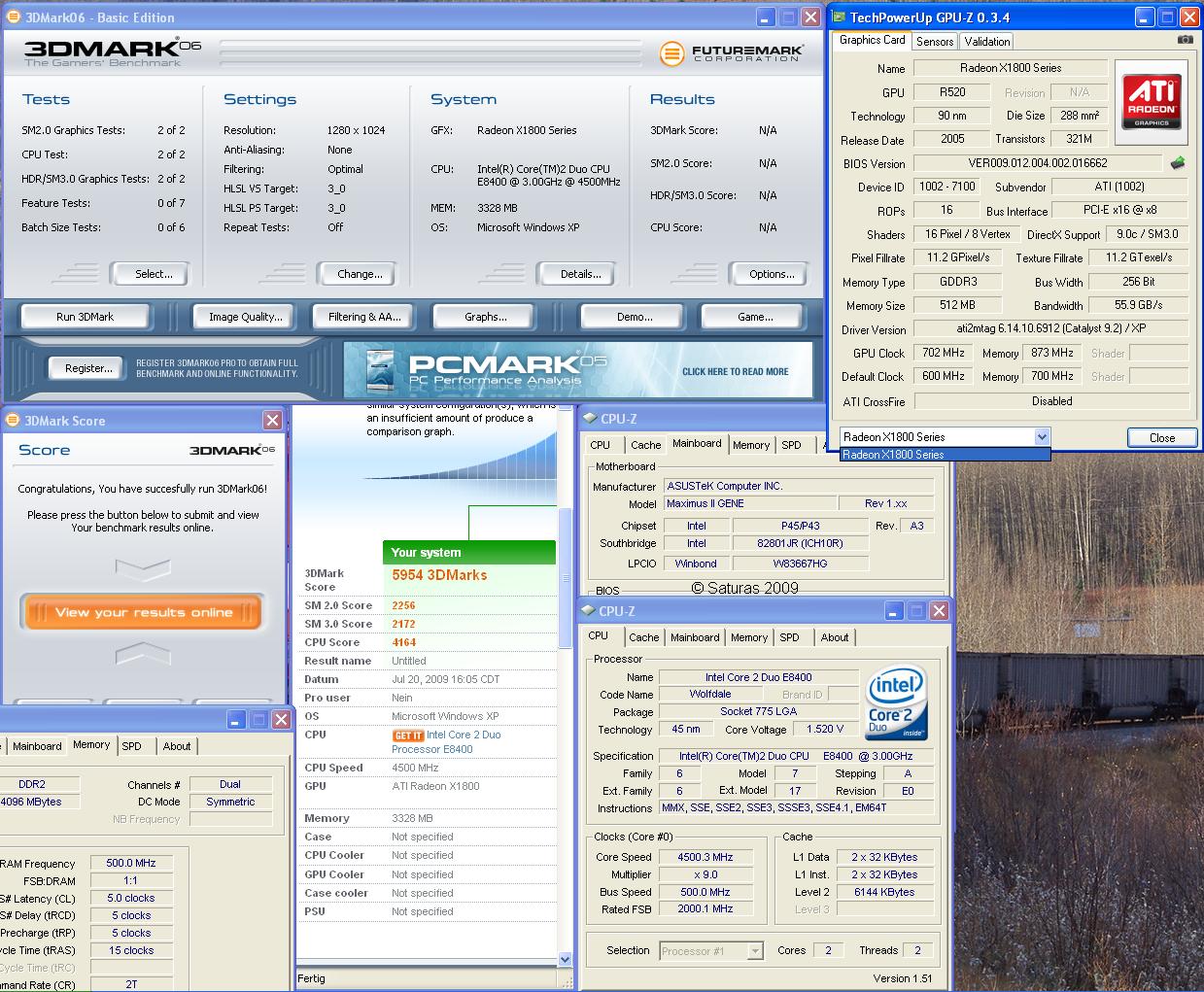
Task: Click the DRAM Frequency 500.0 MHz value
Action: (x=131, y=863)
